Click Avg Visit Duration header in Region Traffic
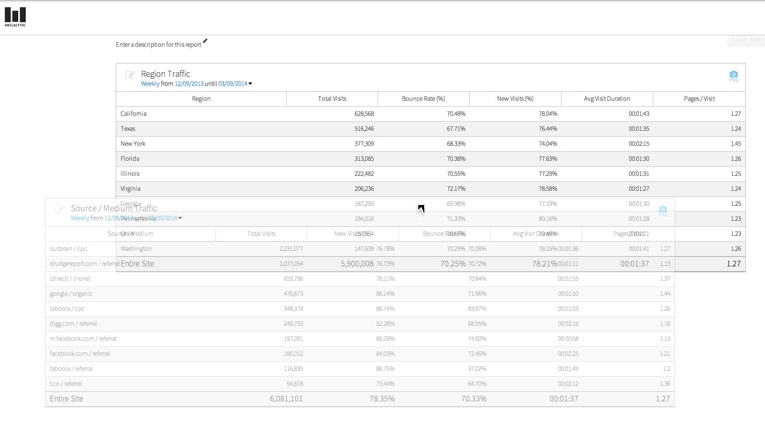The height and width of the screenshot is (423, 765). pos(606,99)
